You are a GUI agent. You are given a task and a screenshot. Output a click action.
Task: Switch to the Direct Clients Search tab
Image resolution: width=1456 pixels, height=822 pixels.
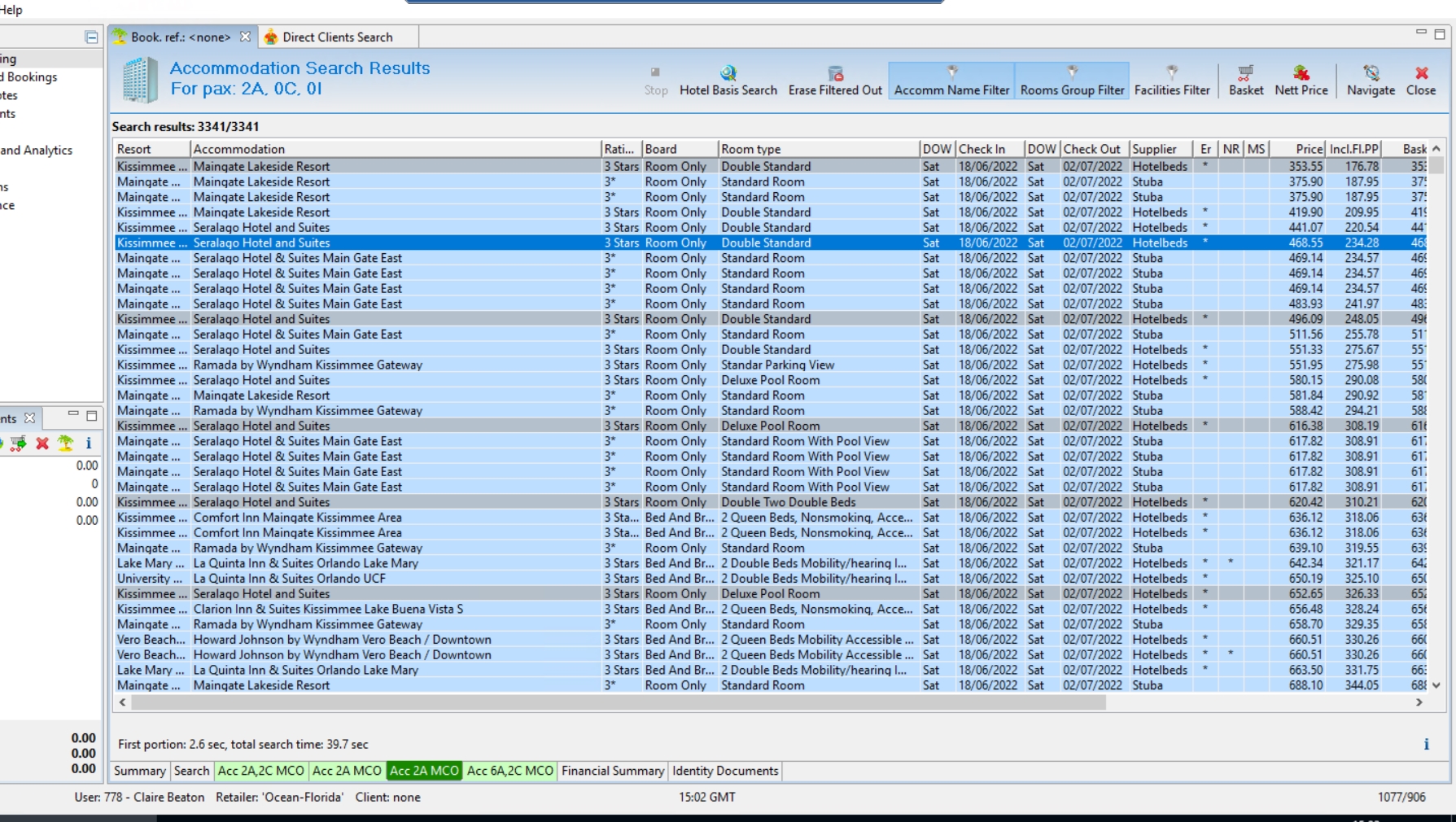337,37
